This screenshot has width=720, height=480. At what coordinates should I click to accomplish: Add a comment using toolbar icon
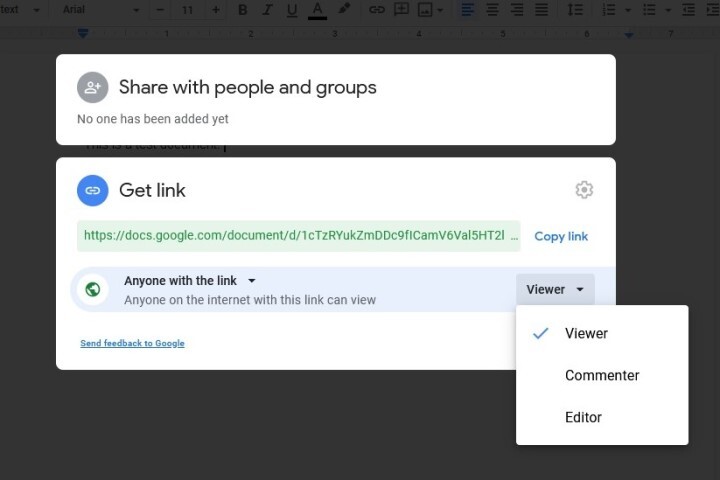tap(401, 9)
